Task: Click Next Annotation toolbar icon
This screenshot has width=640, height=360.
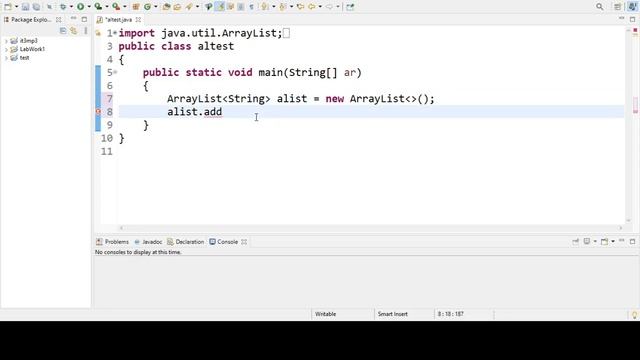Action: (x=265, y=7)
